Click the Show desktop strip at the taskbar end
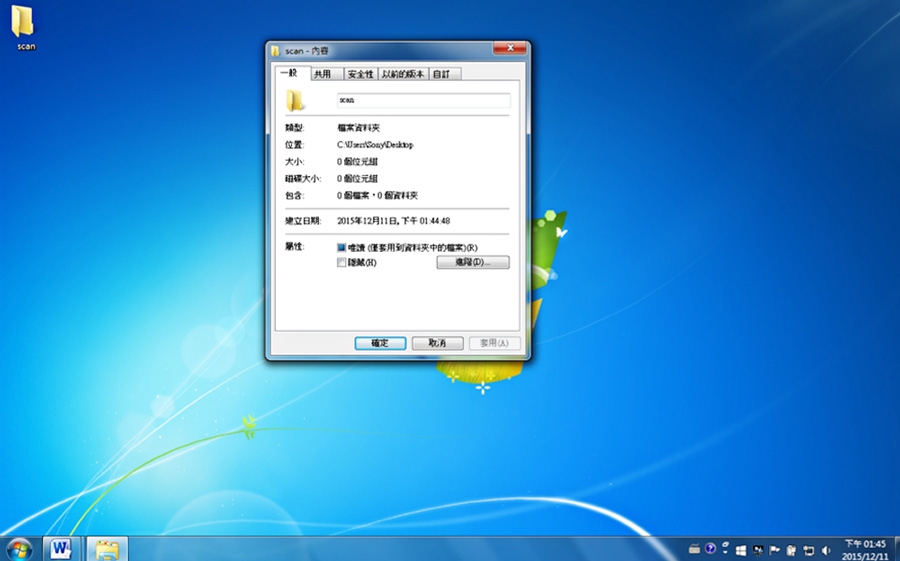This screenshot has height=561, width=900. pyautogui.click(x=897, y=549)
